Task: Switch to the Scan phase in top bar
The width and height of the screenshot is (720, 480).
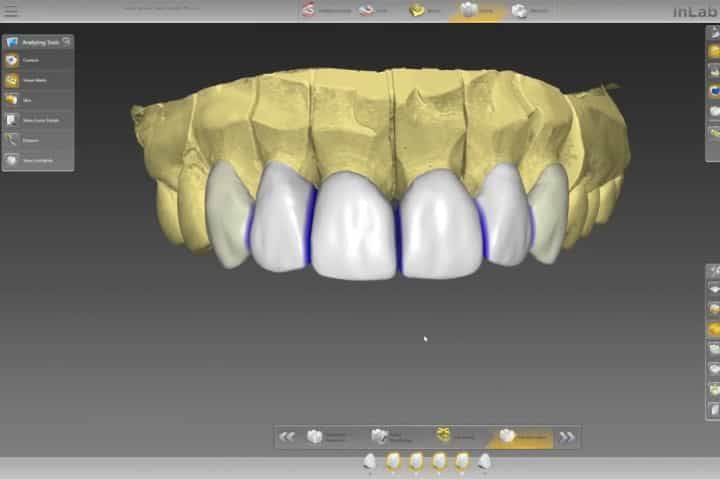Action: coord(374,11)
